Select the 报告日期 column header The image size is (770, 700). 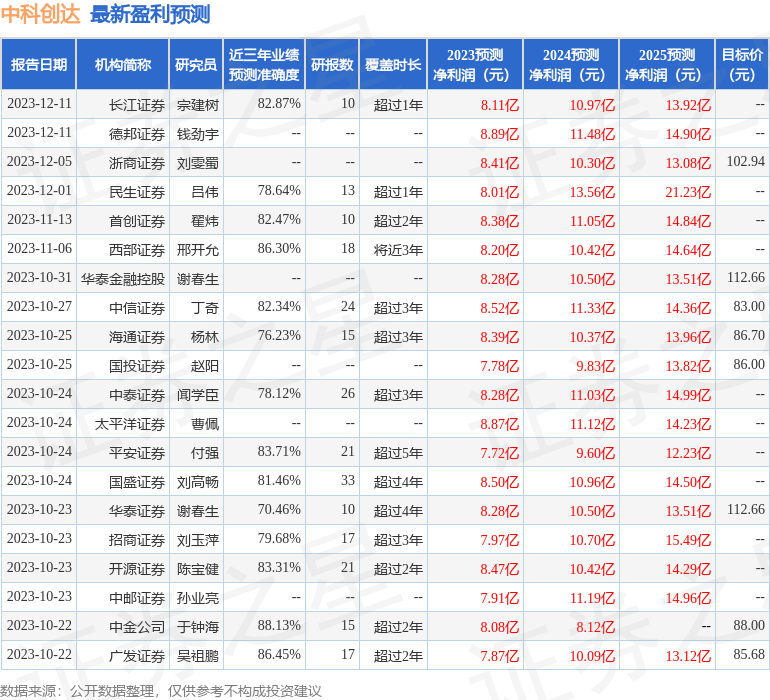38,64
